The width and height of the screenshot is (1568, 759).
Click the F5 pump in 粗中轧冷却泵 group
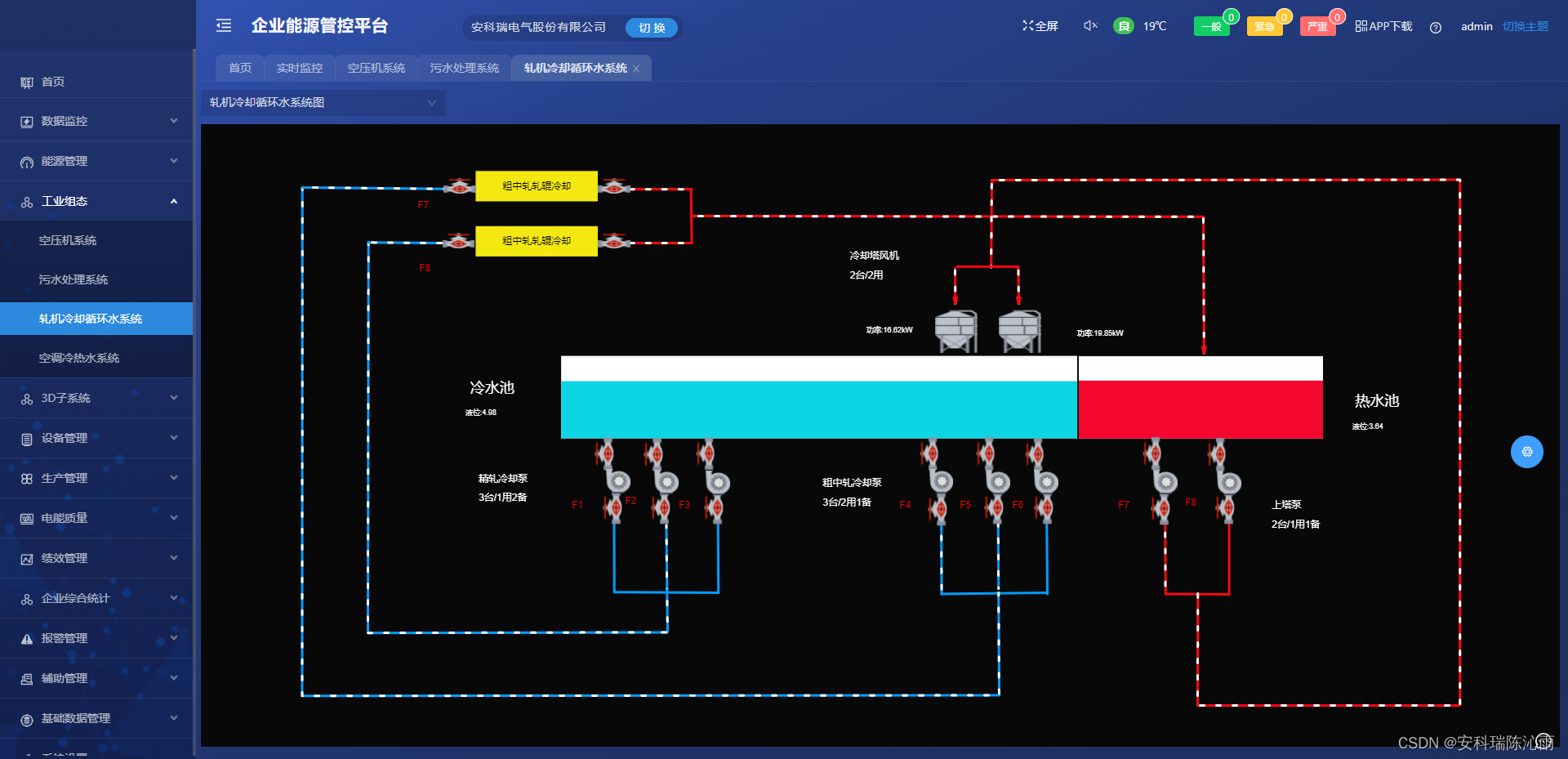(x=996, y=482)
